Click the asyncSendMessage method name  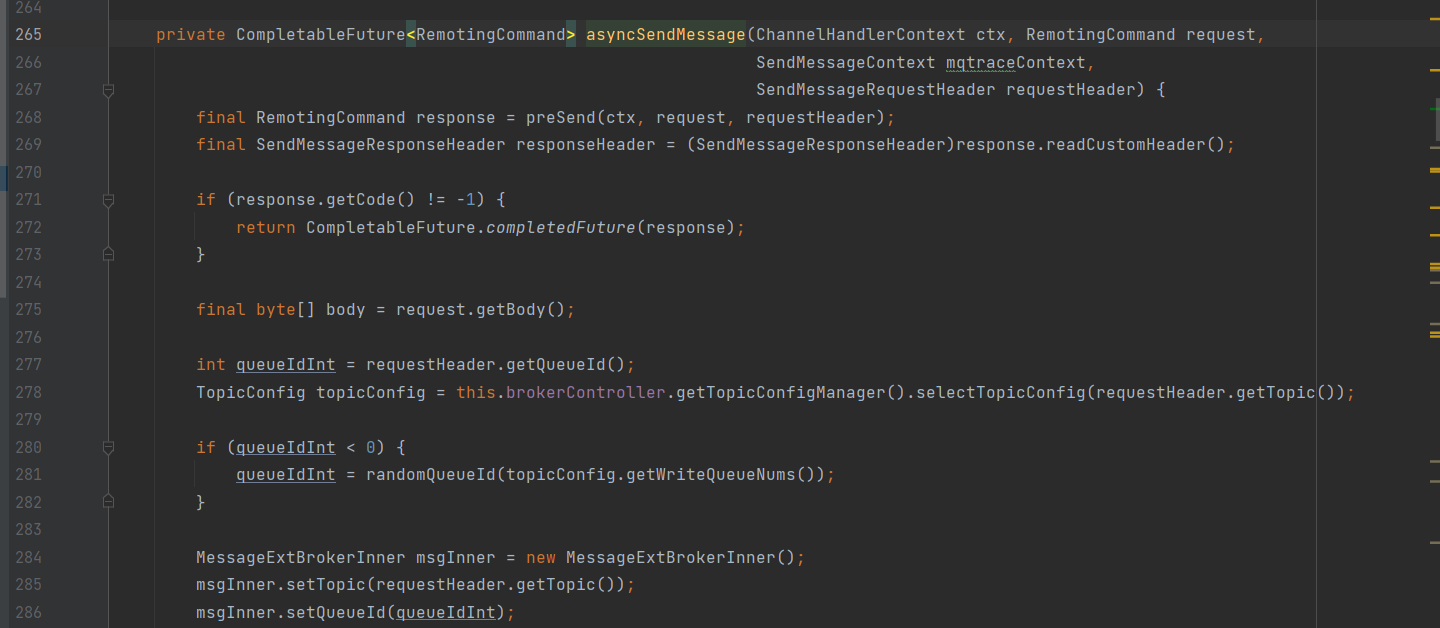coord(665,35)
